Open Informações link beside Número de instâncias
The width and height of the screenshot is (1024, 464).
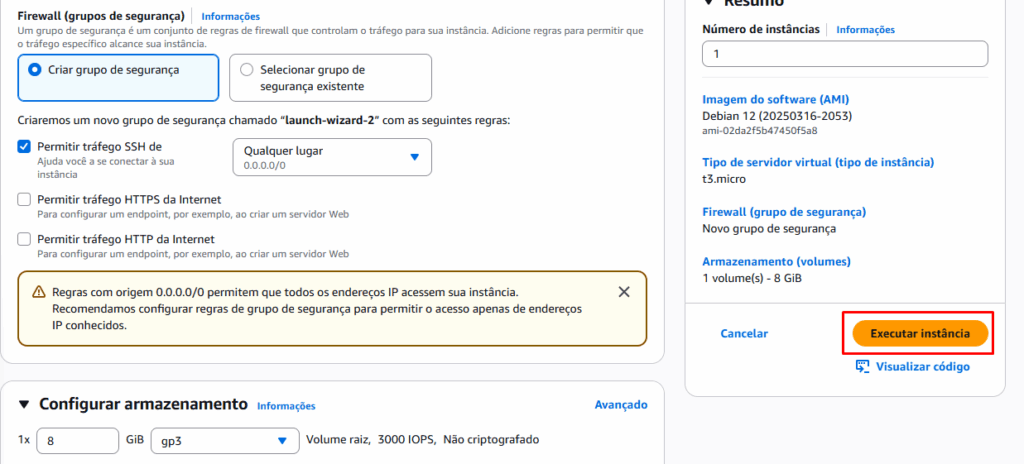pyautogui.click(x=865, y=29)
